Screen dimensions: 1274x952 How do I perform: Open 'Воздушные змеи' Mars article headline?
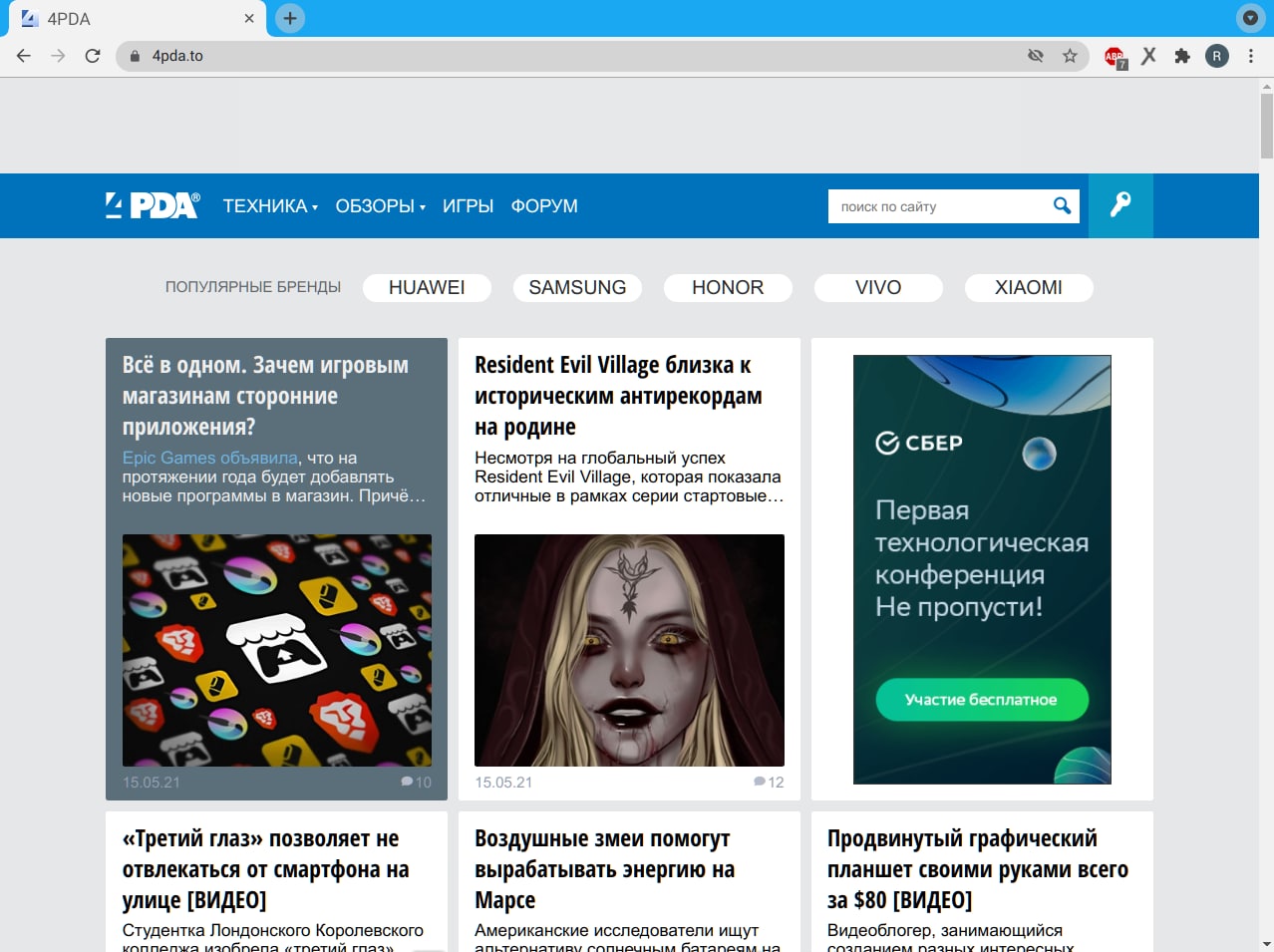604,869
